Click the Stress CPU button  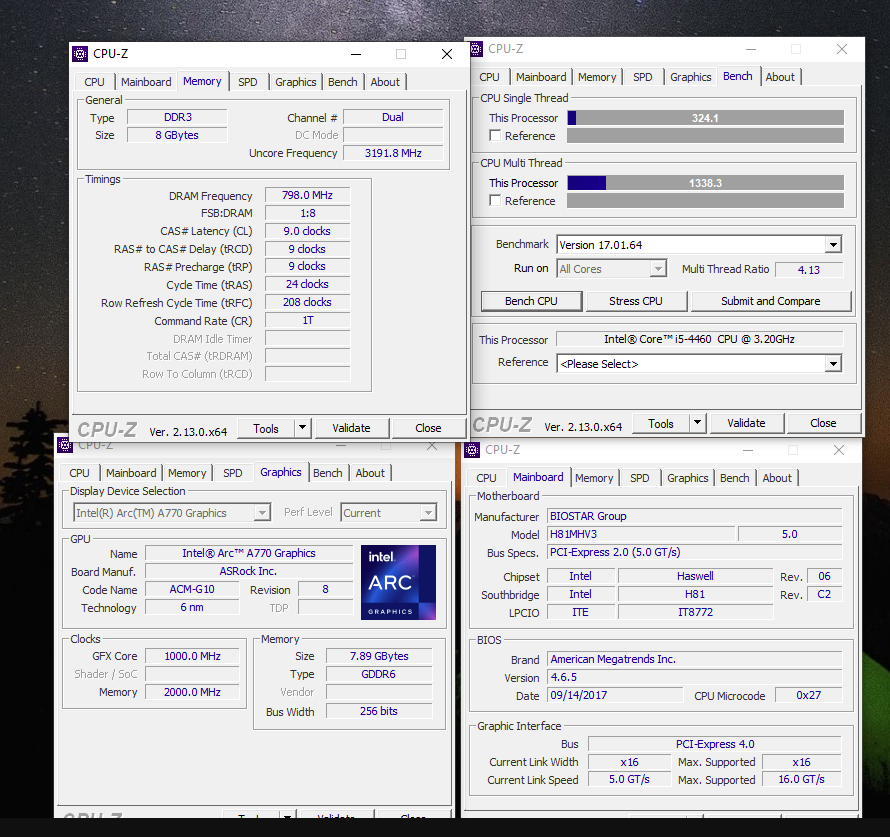[x=636, y=301]
